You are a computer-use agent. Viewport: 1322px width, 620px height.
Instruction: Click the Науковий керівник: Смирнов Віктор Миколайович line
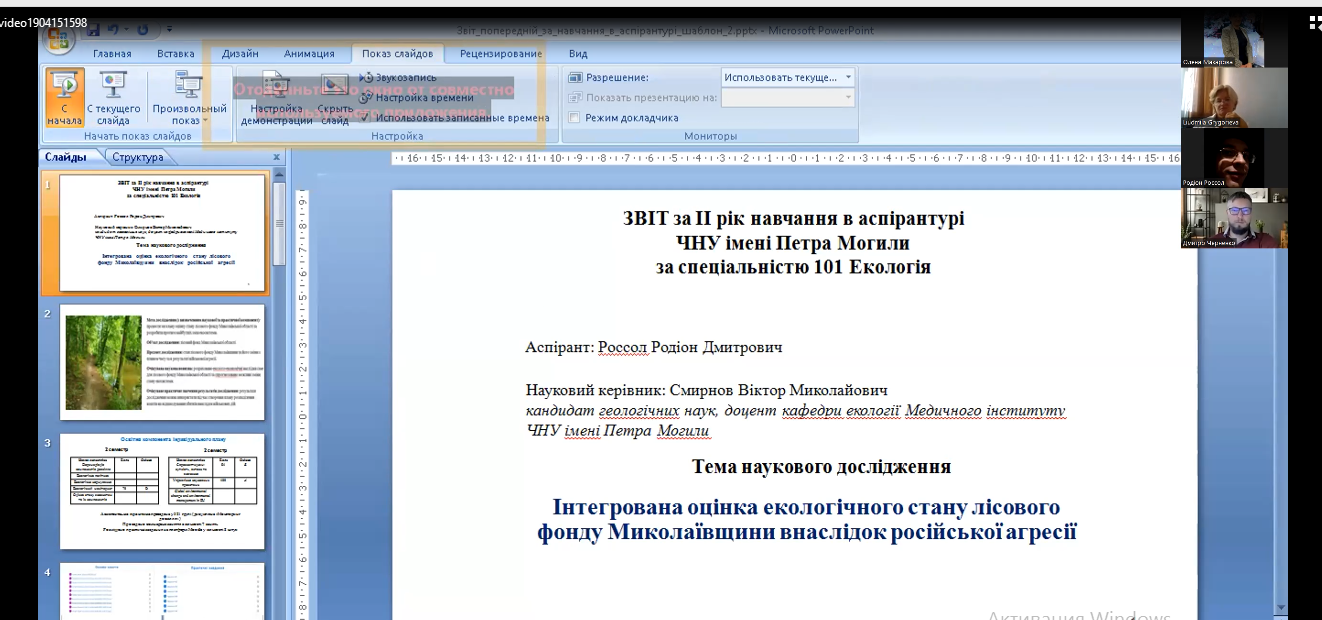706,390
